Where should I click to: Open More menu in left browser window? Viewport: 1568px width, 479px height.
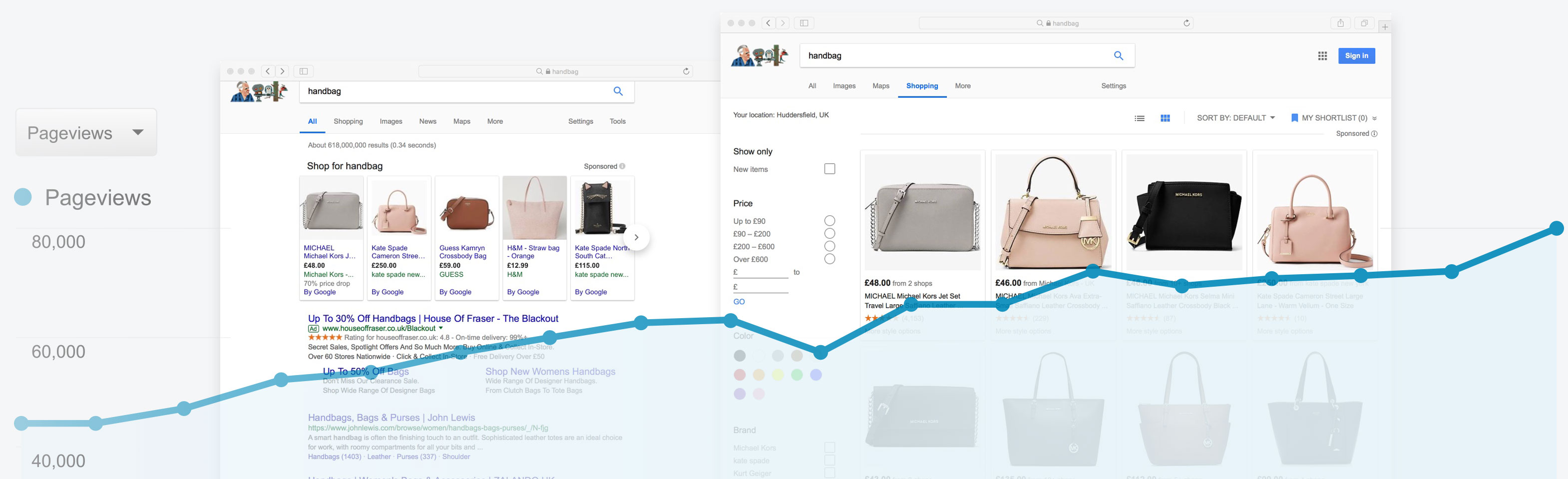point(495,122)
